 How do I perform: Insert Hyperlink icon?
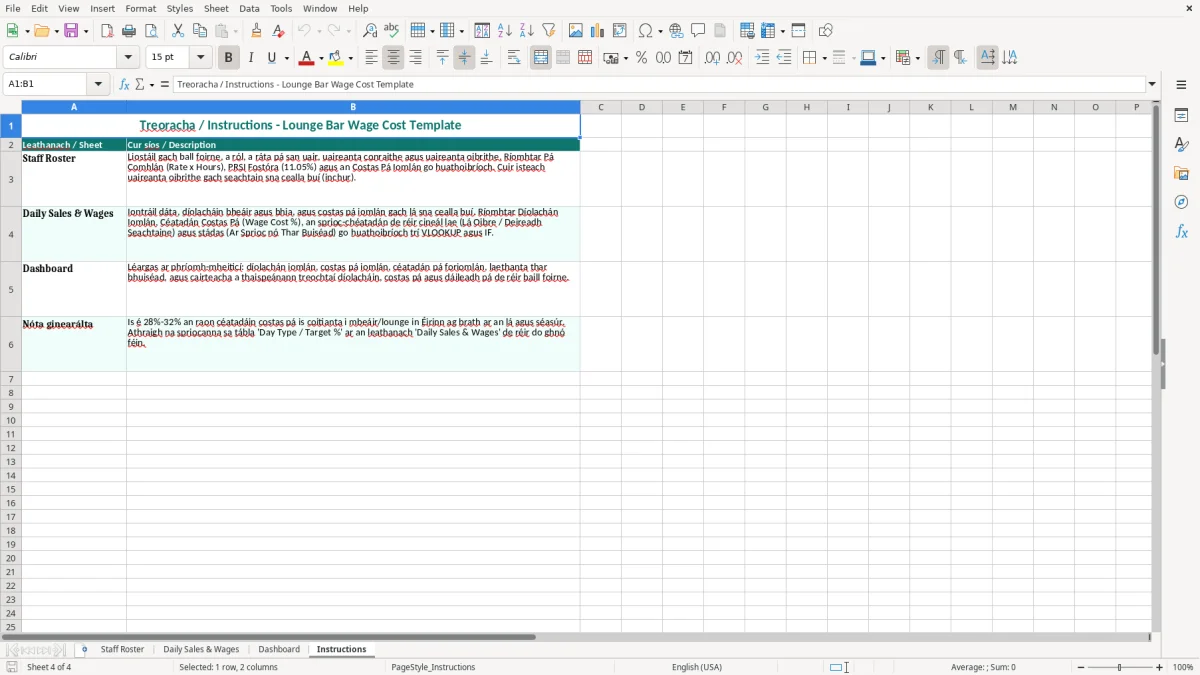click(676, 31)
